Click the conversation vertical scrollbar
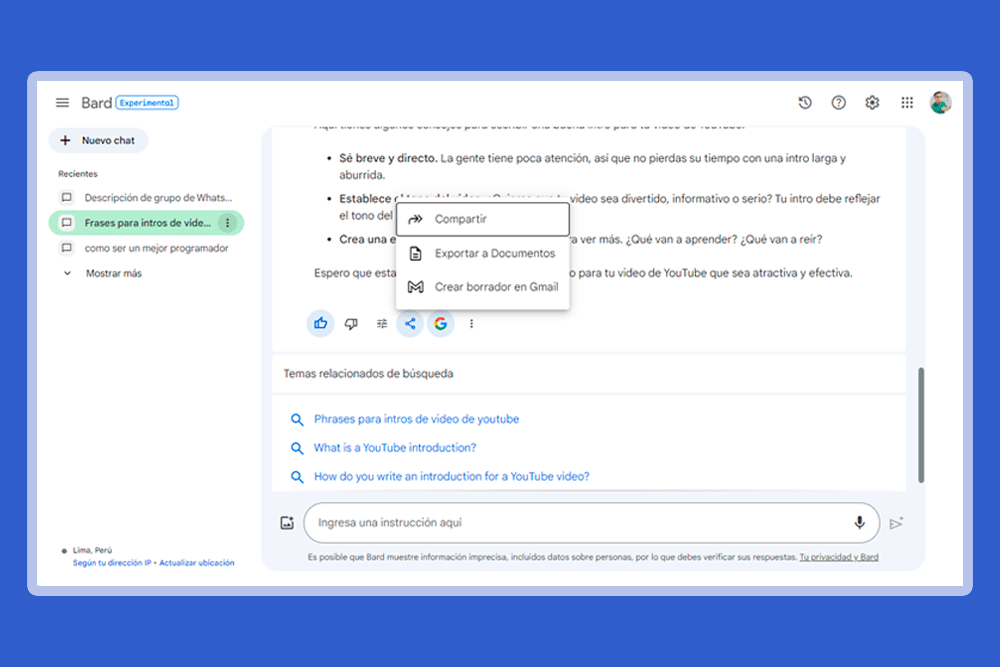Image resolution: width=1000 pixels, height=667 pixels. (921, 425)
